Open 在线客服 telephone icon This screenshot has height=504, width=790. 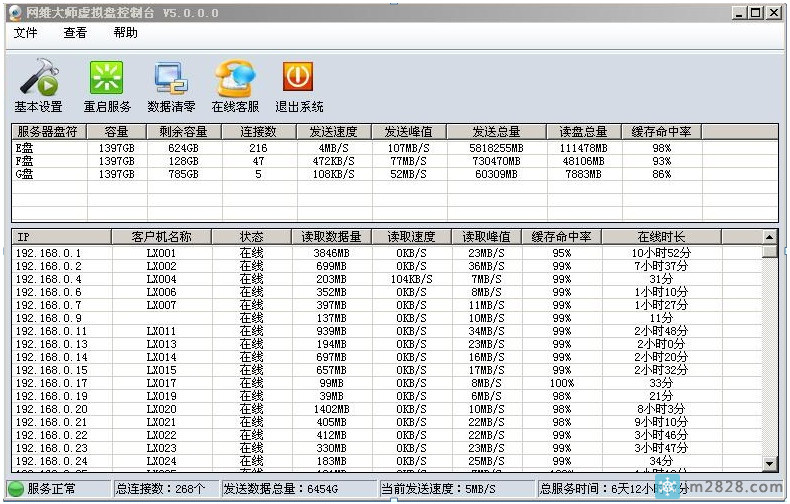(235, 78)
